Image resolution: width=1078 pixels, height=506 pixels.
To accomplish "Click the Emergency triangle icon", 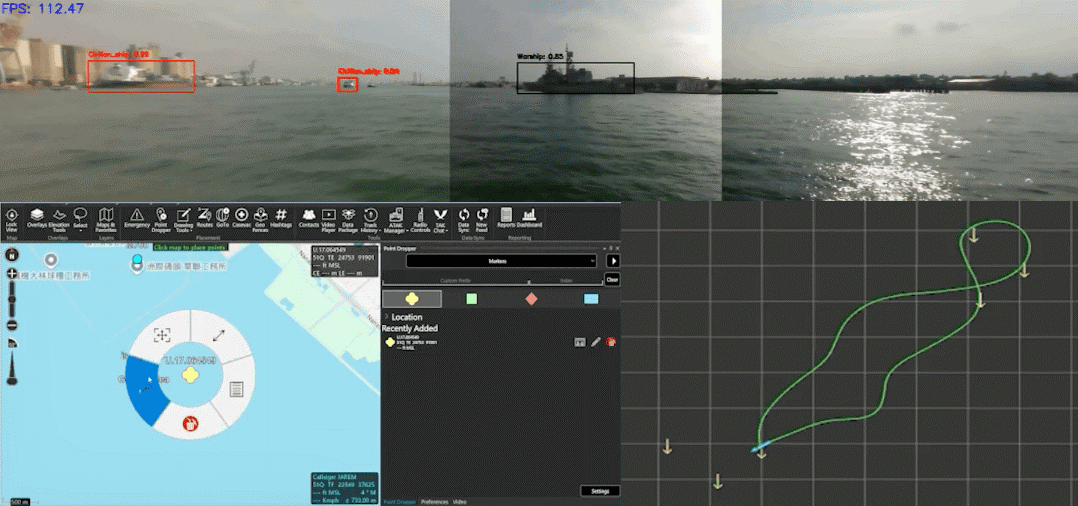I will click(137, 217).
